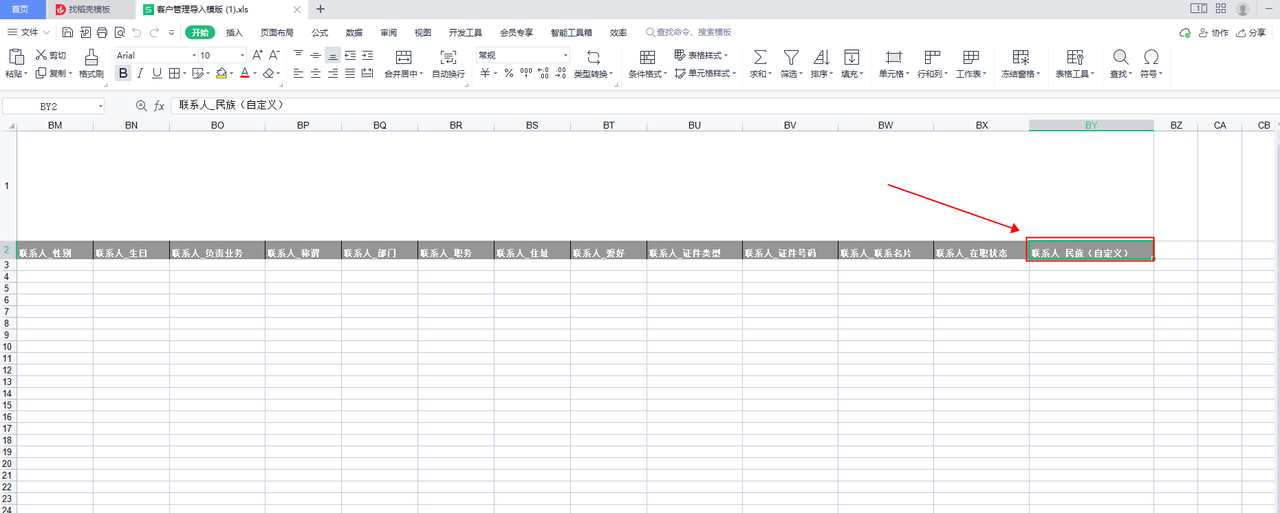Toggle middle vertical alignment

(315, 55)
